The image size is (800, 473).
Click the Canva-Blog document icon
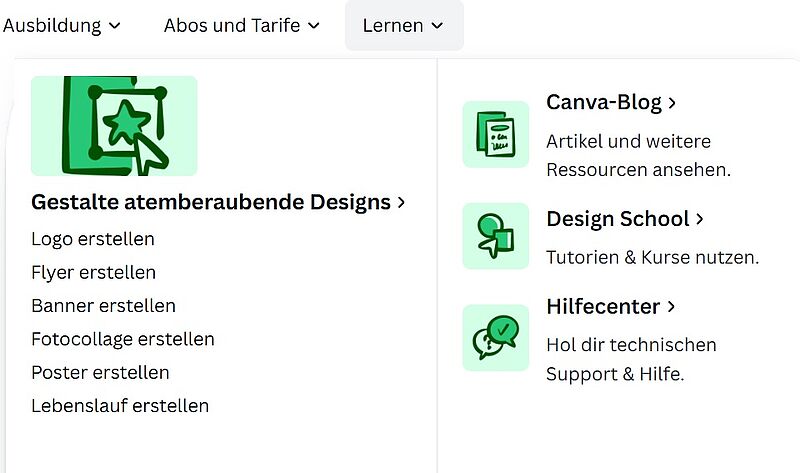pos(495,134)
